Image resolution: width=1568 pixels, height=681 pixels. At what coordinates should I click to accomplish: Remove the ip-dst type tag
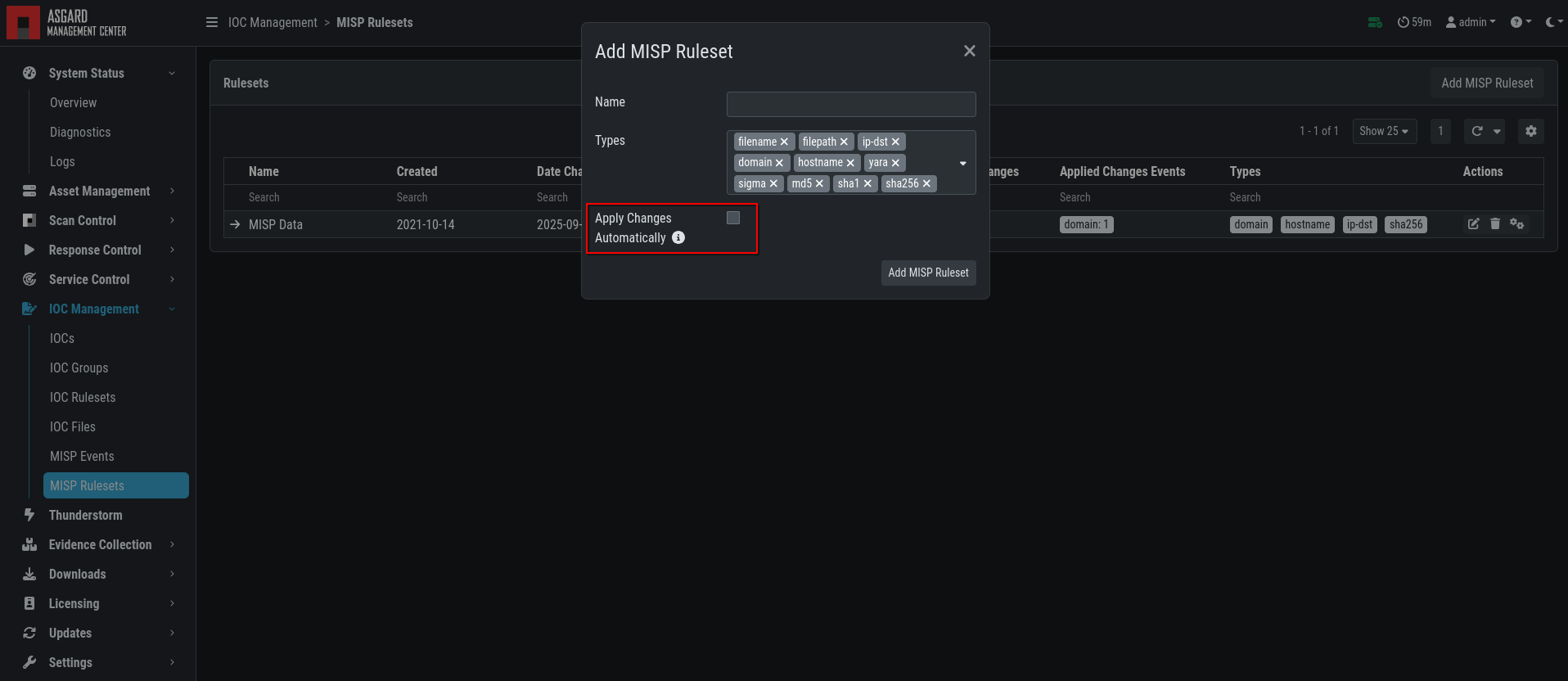[895, 142]
